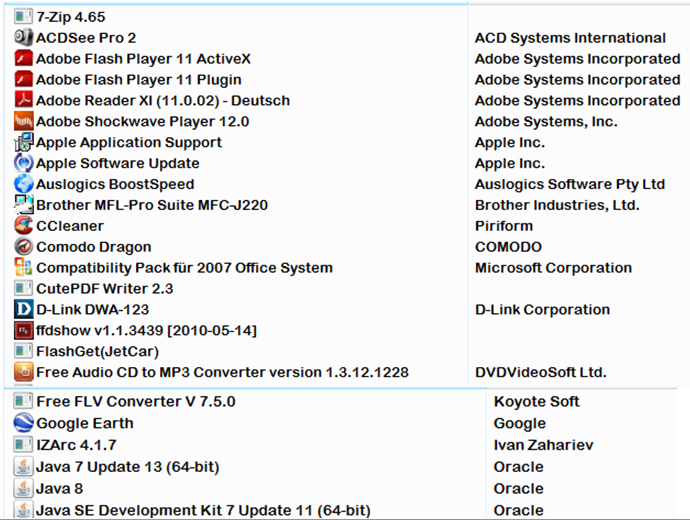
Task: Click publisher ACD Systems International
Action: pyautogui.click(x=570, y=38)
